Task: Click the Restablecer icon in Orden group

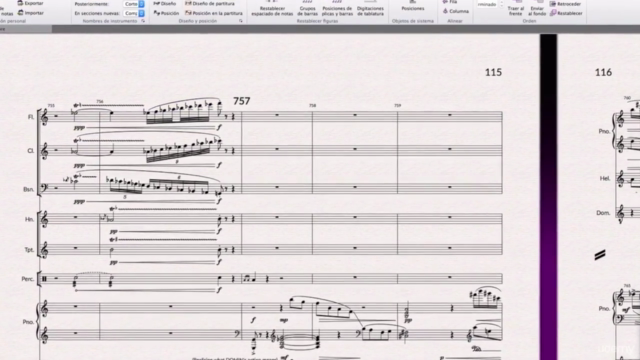Action: [553, 13]
